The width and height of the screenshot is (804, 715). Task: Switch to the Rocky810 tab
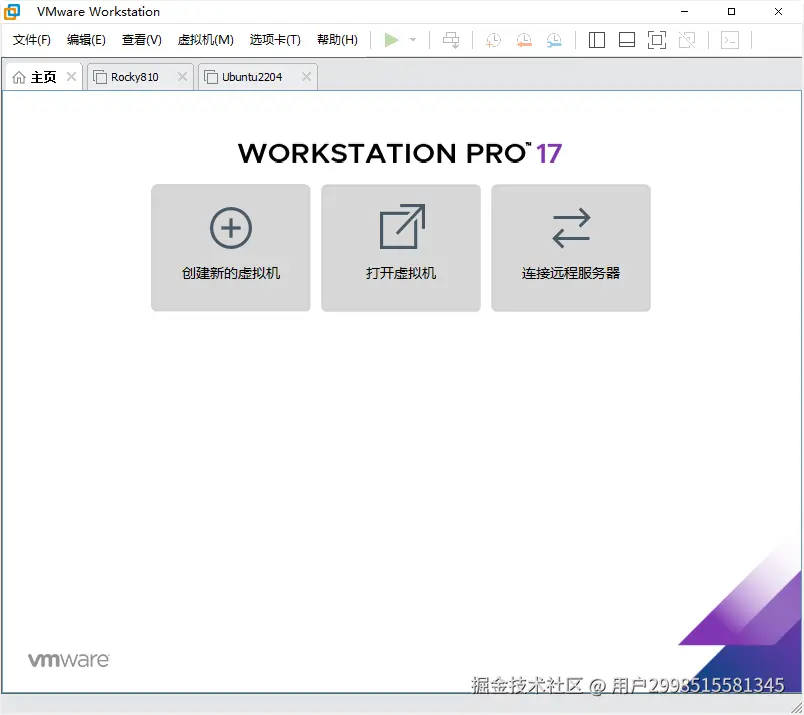pyautogui.click(x=140, y=77)
